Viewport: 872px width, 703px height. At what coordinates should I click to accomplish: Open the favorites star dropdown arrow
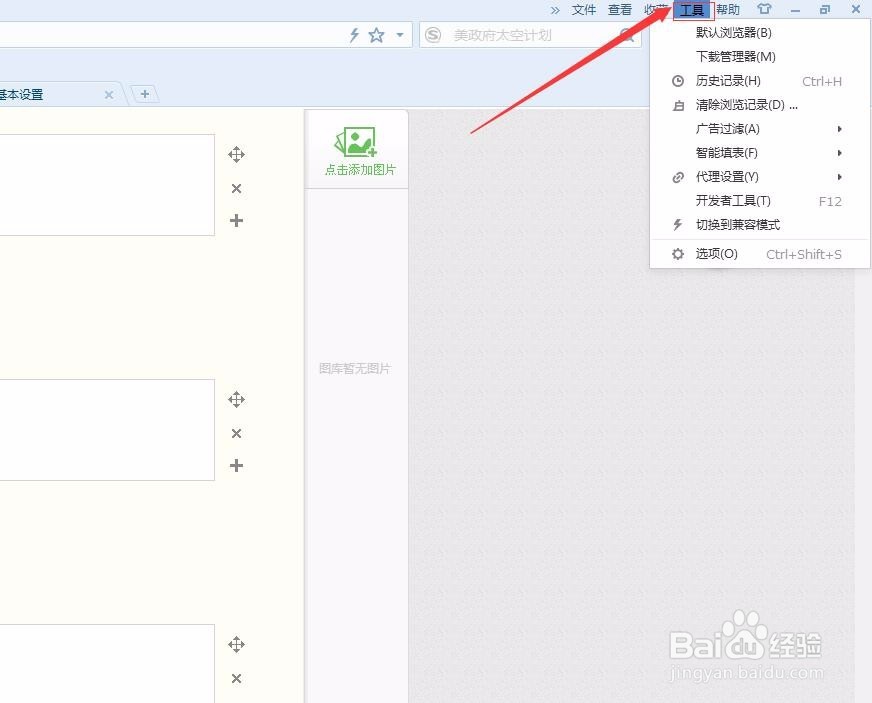tap(397, 34)
